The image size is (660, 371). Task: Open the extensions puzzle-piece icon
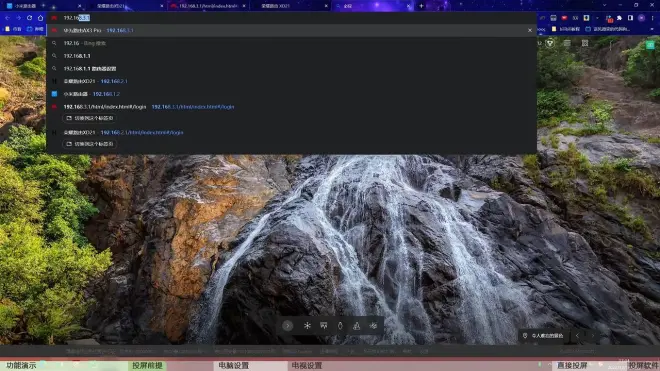pos(620,18)
